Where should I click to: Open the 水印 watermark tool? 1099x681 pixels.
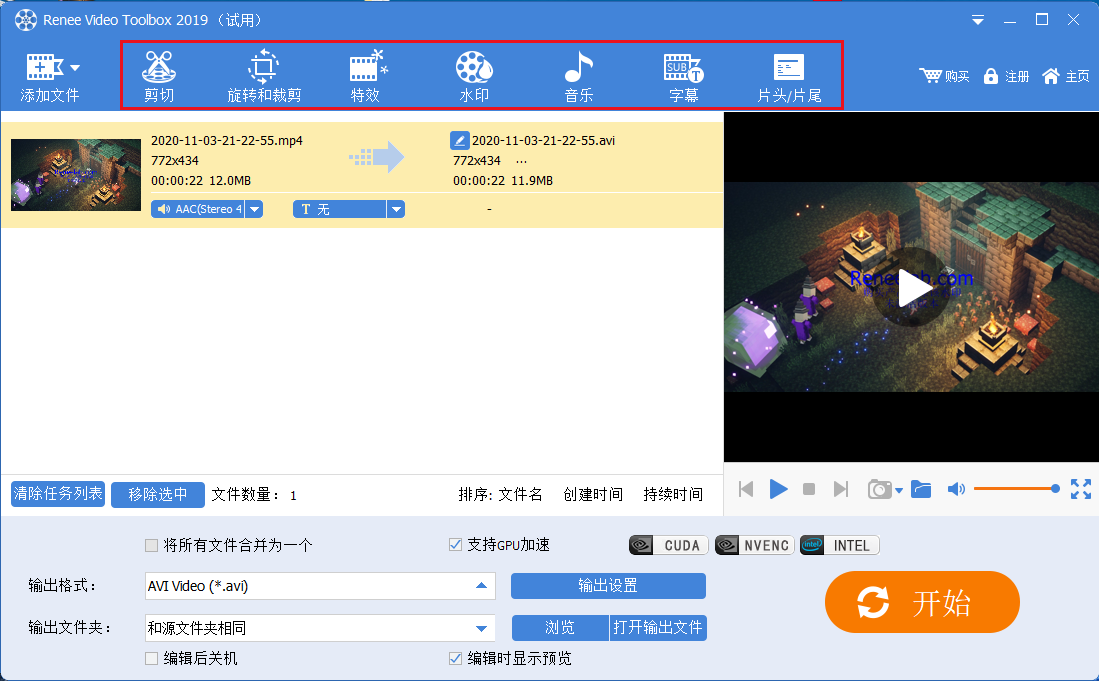(475, 76)
